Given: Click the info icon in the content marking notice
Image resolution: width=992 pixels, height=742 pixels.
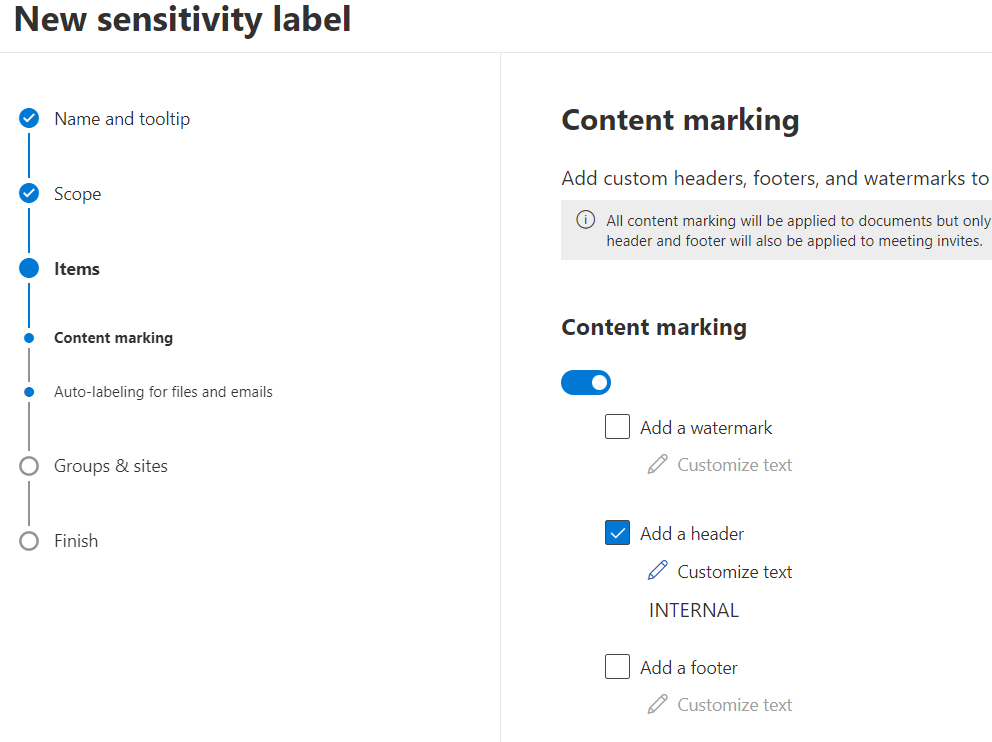Looking at the screenshot, I should tap(585, 220).
